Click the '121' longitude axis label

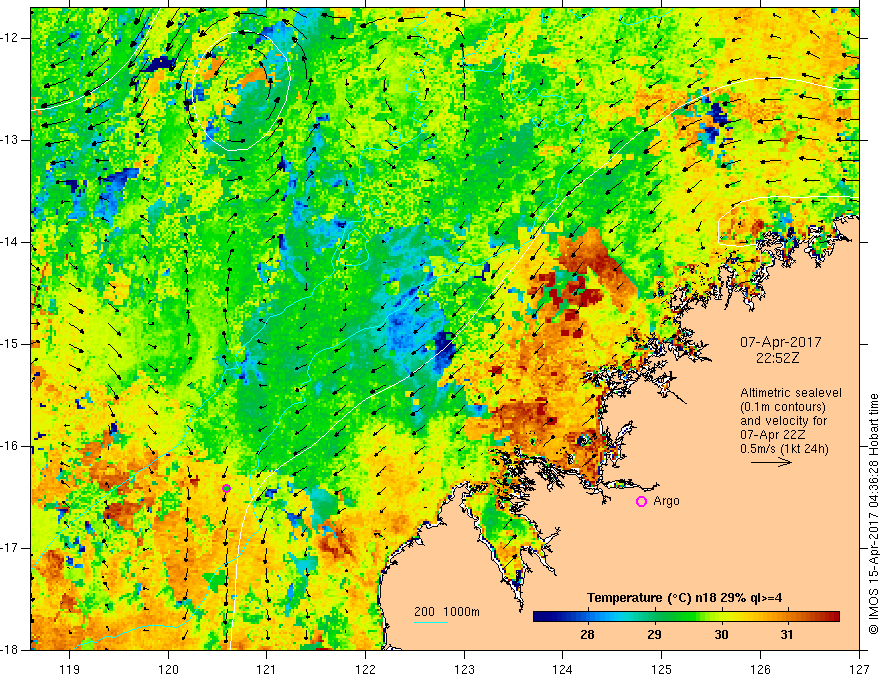coord(267,669)
